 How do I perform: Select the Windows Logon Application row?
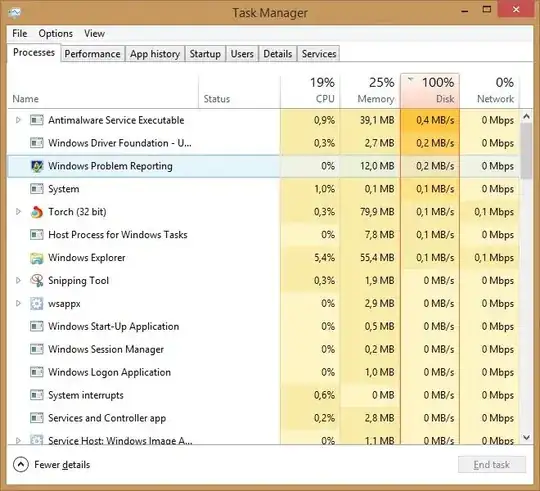(263, 372)
